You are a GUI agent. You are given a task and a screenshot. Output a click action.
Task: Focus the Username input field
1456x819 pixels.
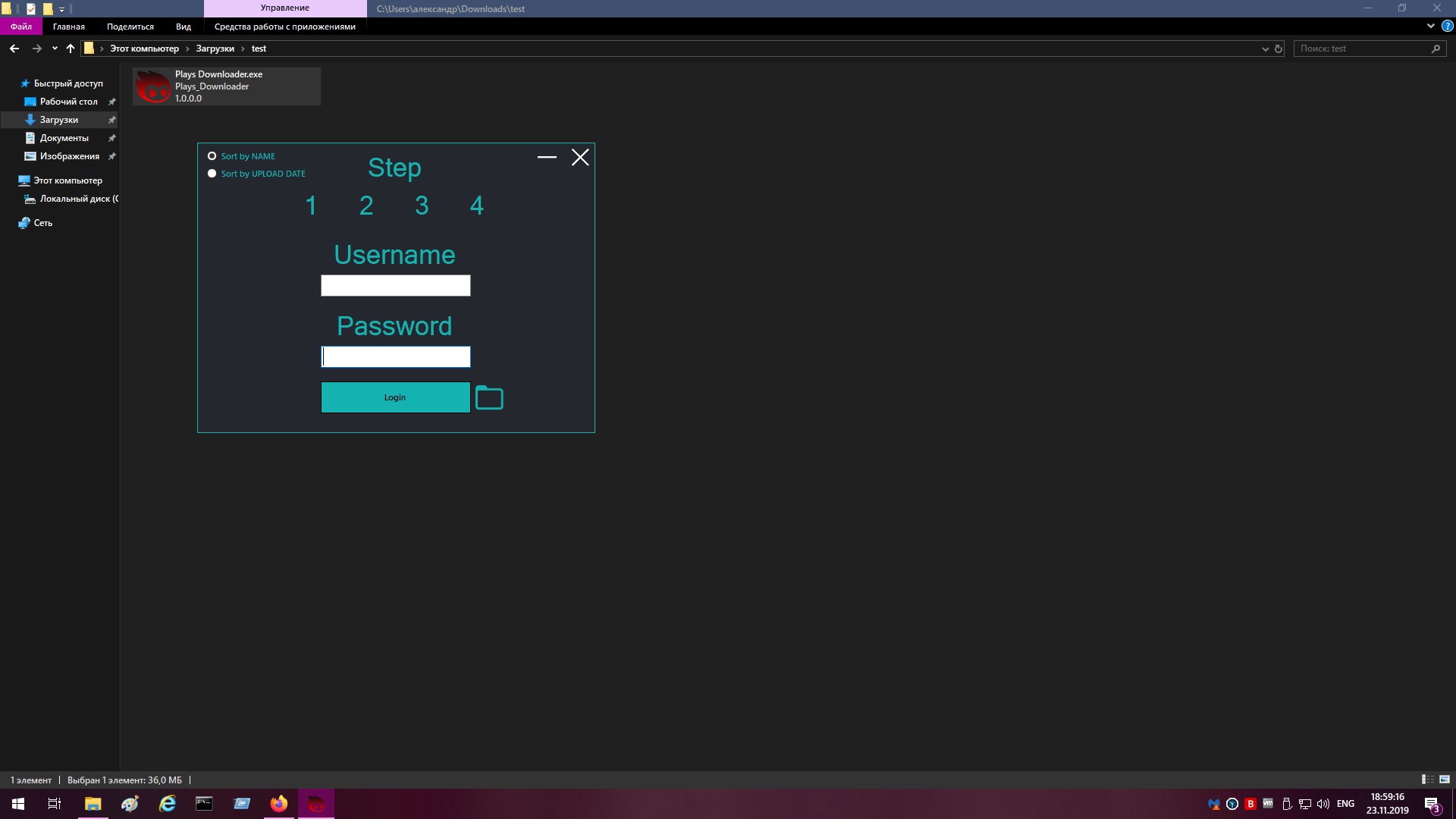point(395,285)
